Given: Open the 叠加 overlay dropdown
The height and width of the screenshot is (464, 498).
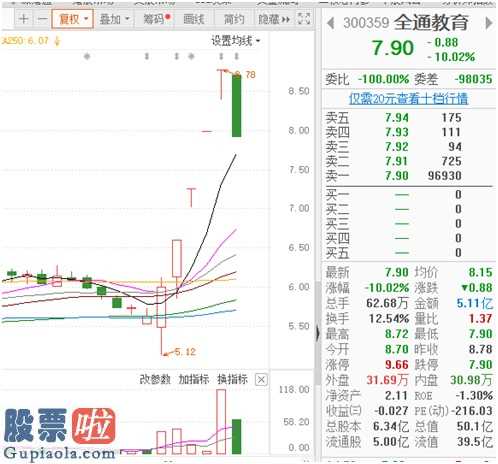Looking at the screenshot, I should tap(114, 19).
